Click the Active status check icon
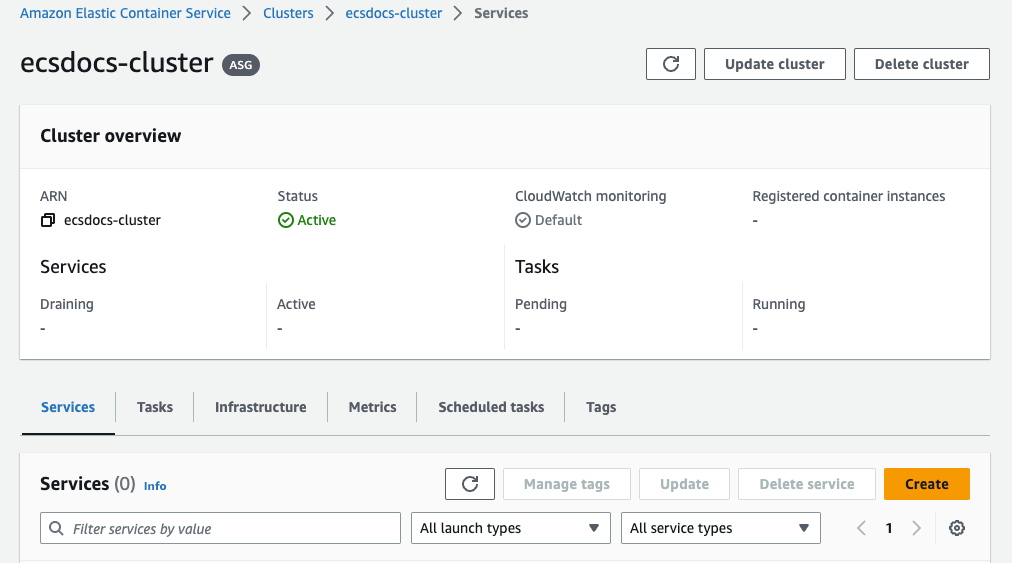The width and height of the screenshot is (1012, 563). pyautogui.click(x=286, y=220)
